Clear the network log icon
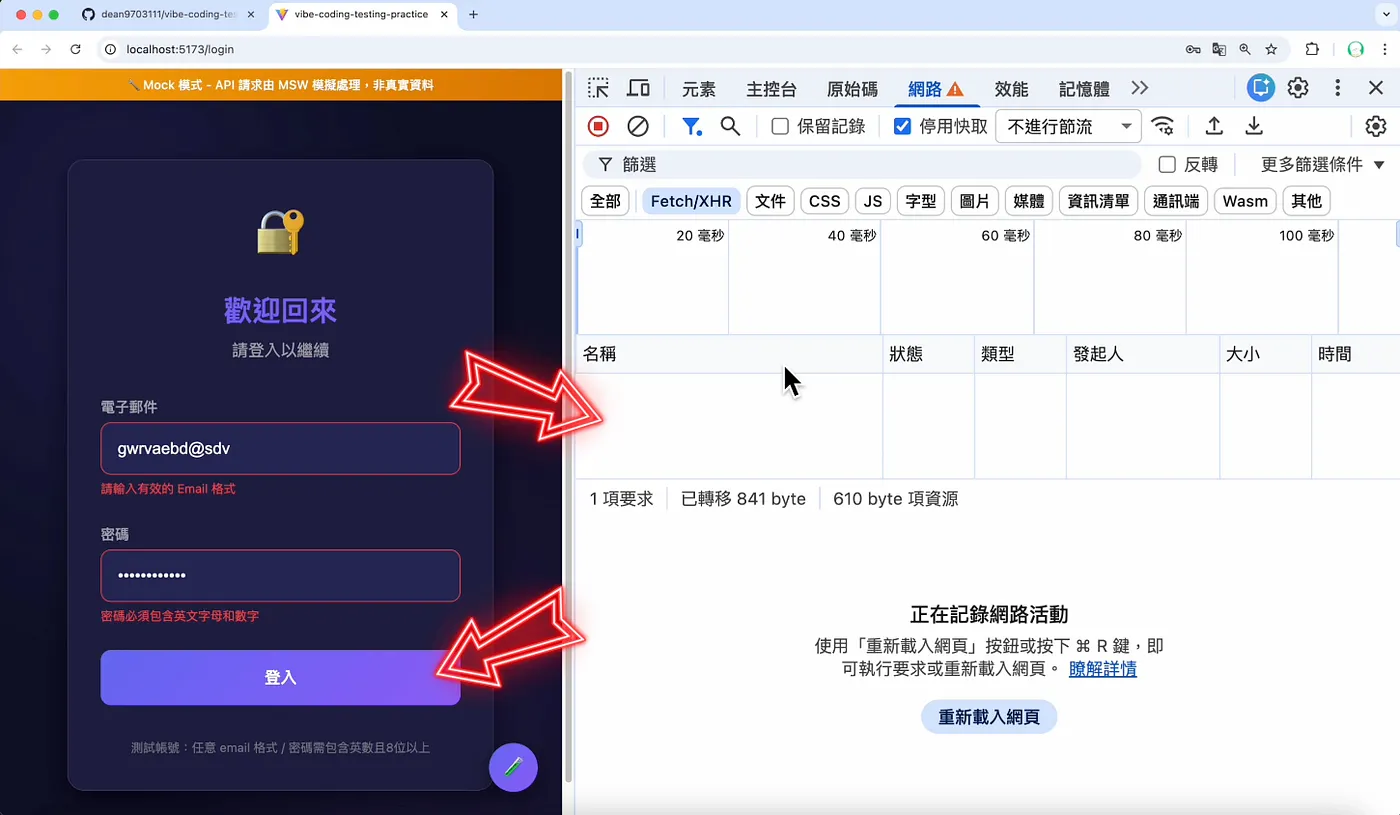The image size is (1400, 815). pyautogui.click(x=638, y=126)
